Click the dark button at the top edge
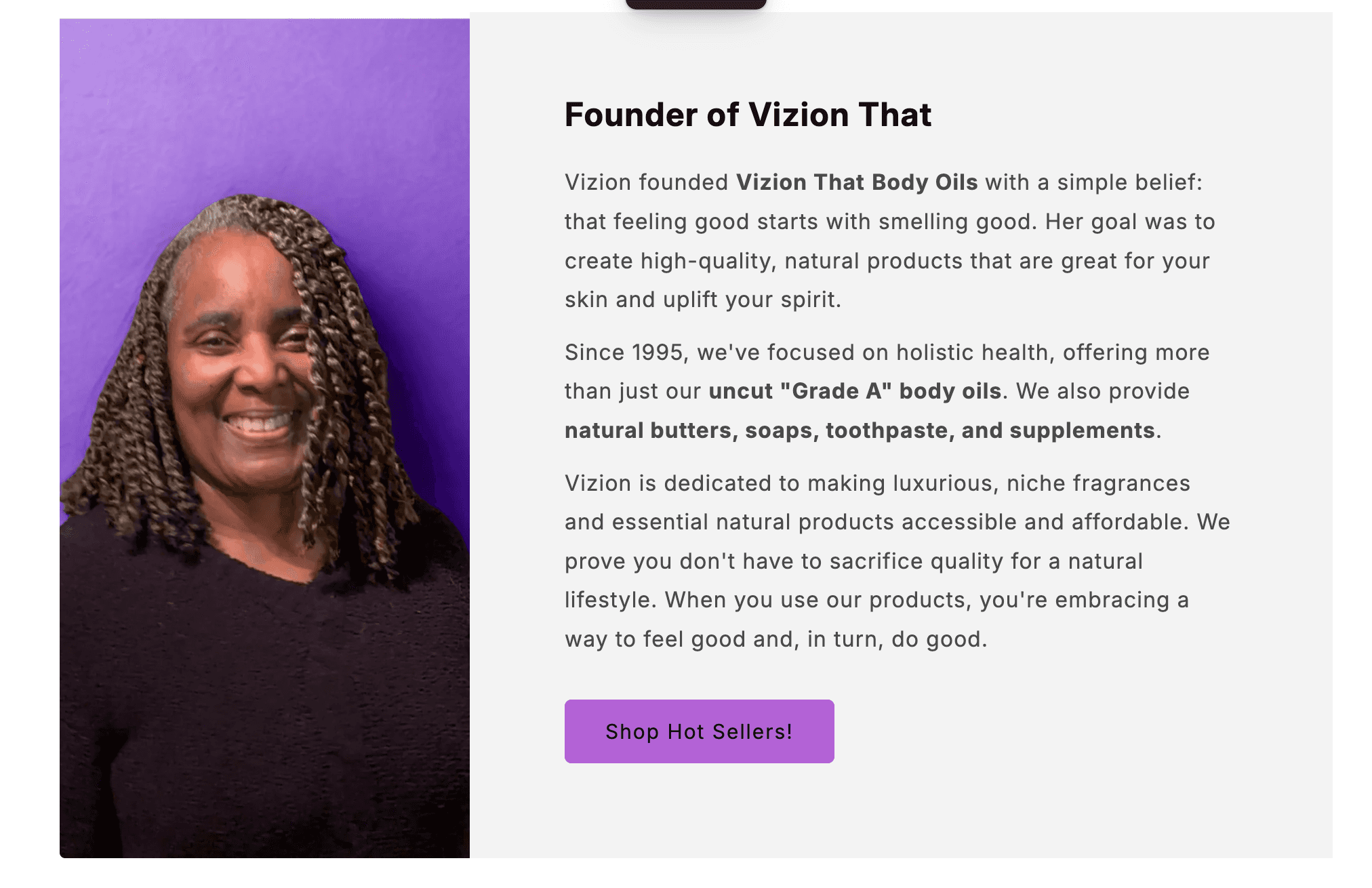The height and width of the screenshot is (888, 1372). [x=696, y=4]
